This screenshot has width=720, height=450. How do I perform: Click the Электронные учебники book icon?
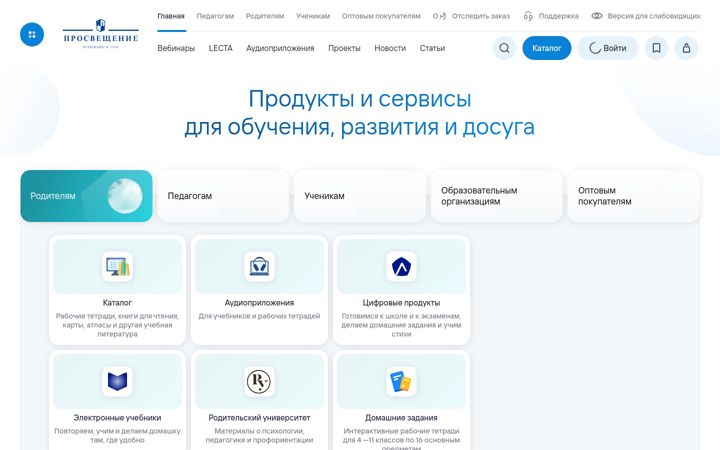[x=118, y=381]
